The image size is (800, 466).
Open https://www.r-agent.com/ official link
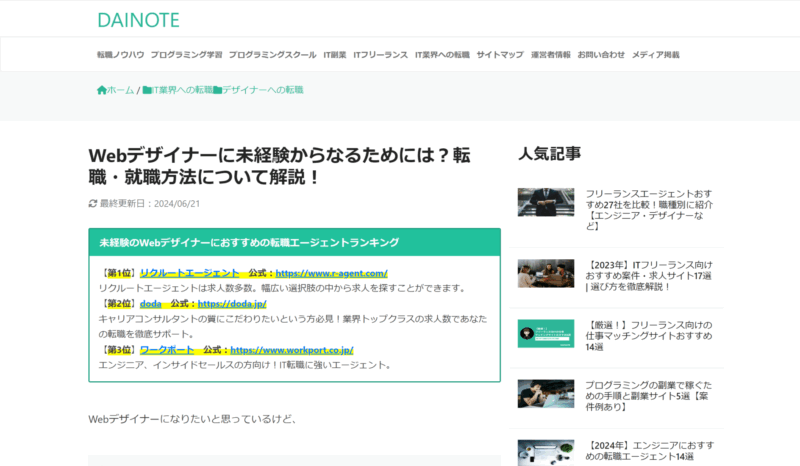point(331,273)
